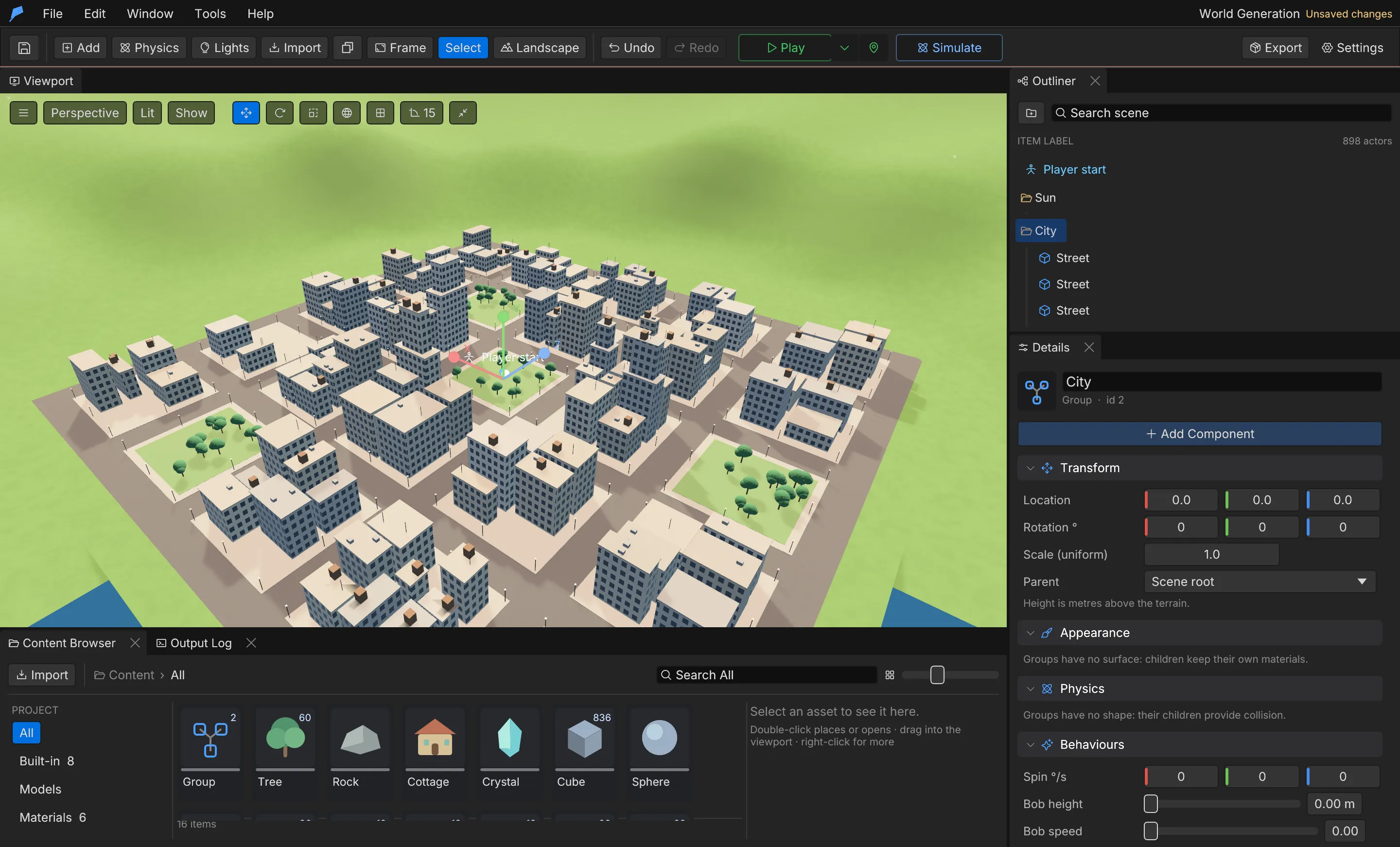
Task: Select the Move (translate) gizmo tool
Action: tap(246, 112)
